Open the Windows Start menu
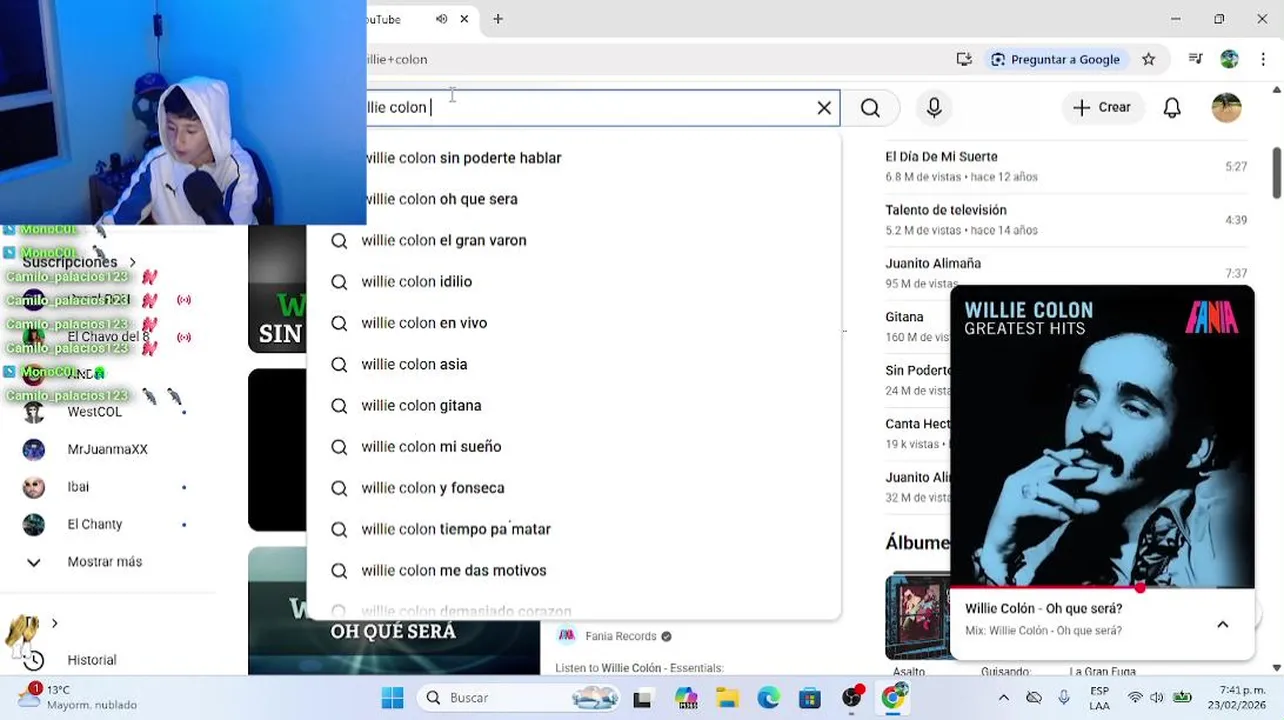 click(x=392, y=698)
